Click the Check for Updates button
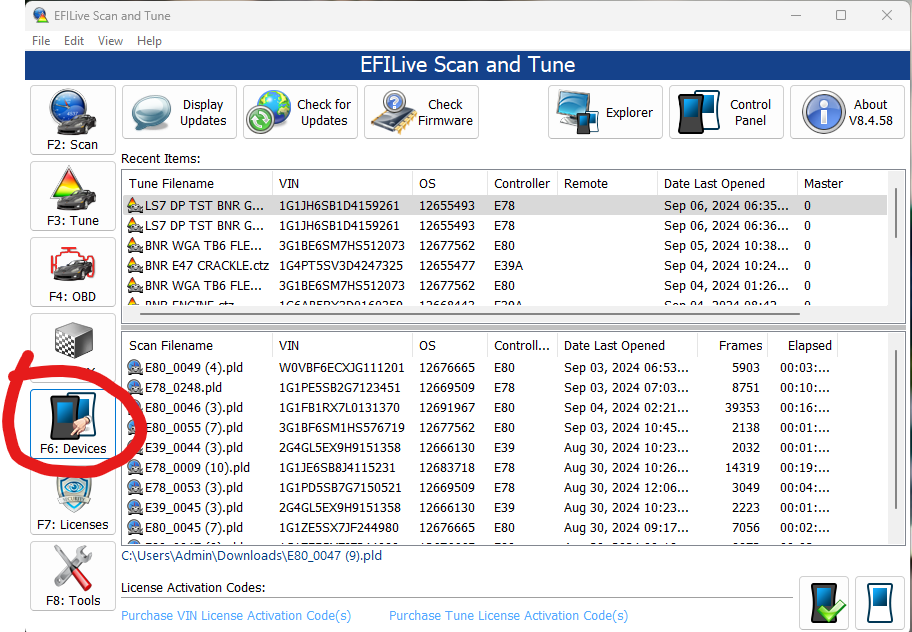The width and height of the screenshot is (912, 632). point(300,112)
